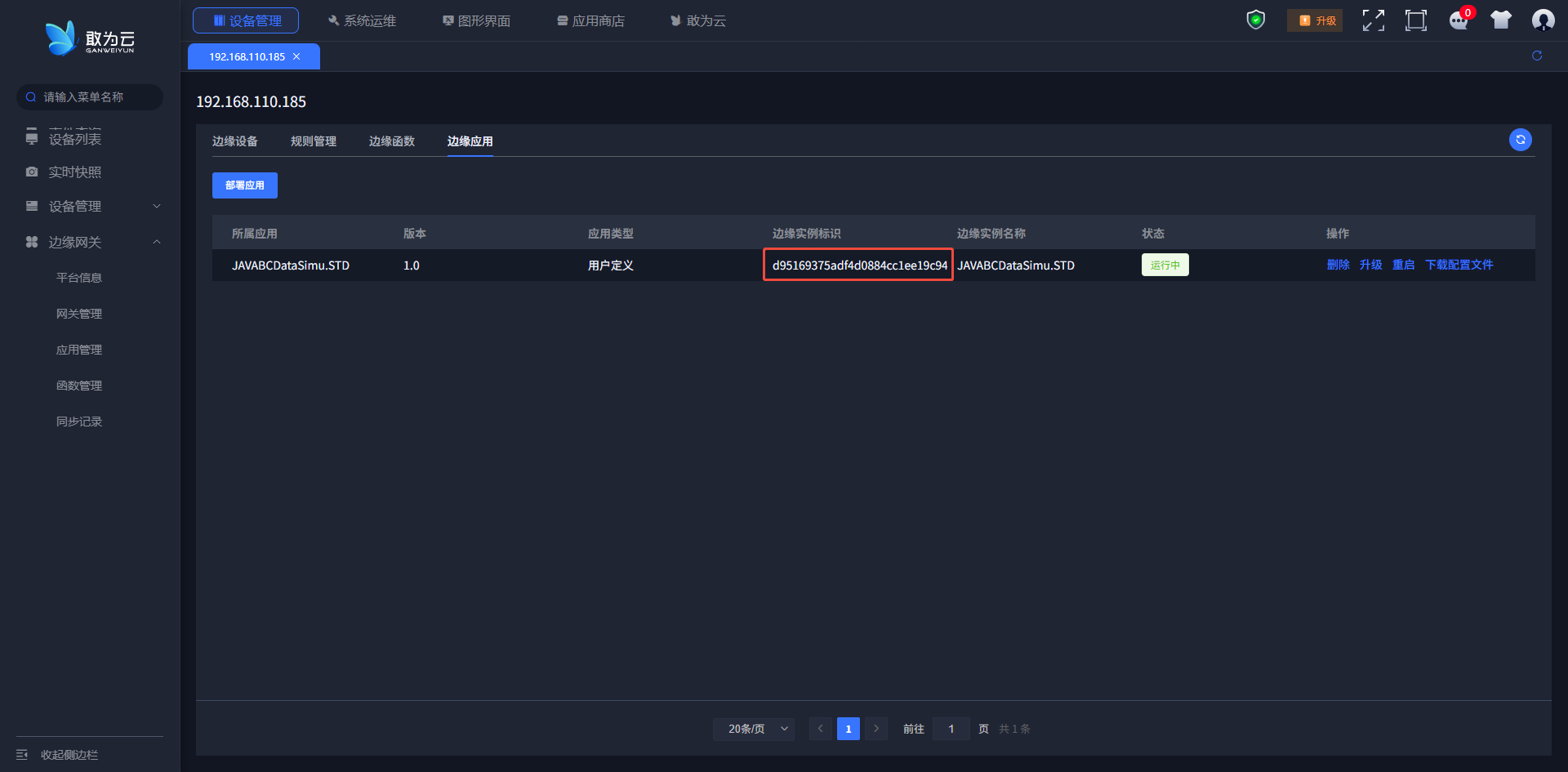Viewport: 1568px width, 772px height.
Task: Open the theme skin shirt icon
Action: [1501, 20]
